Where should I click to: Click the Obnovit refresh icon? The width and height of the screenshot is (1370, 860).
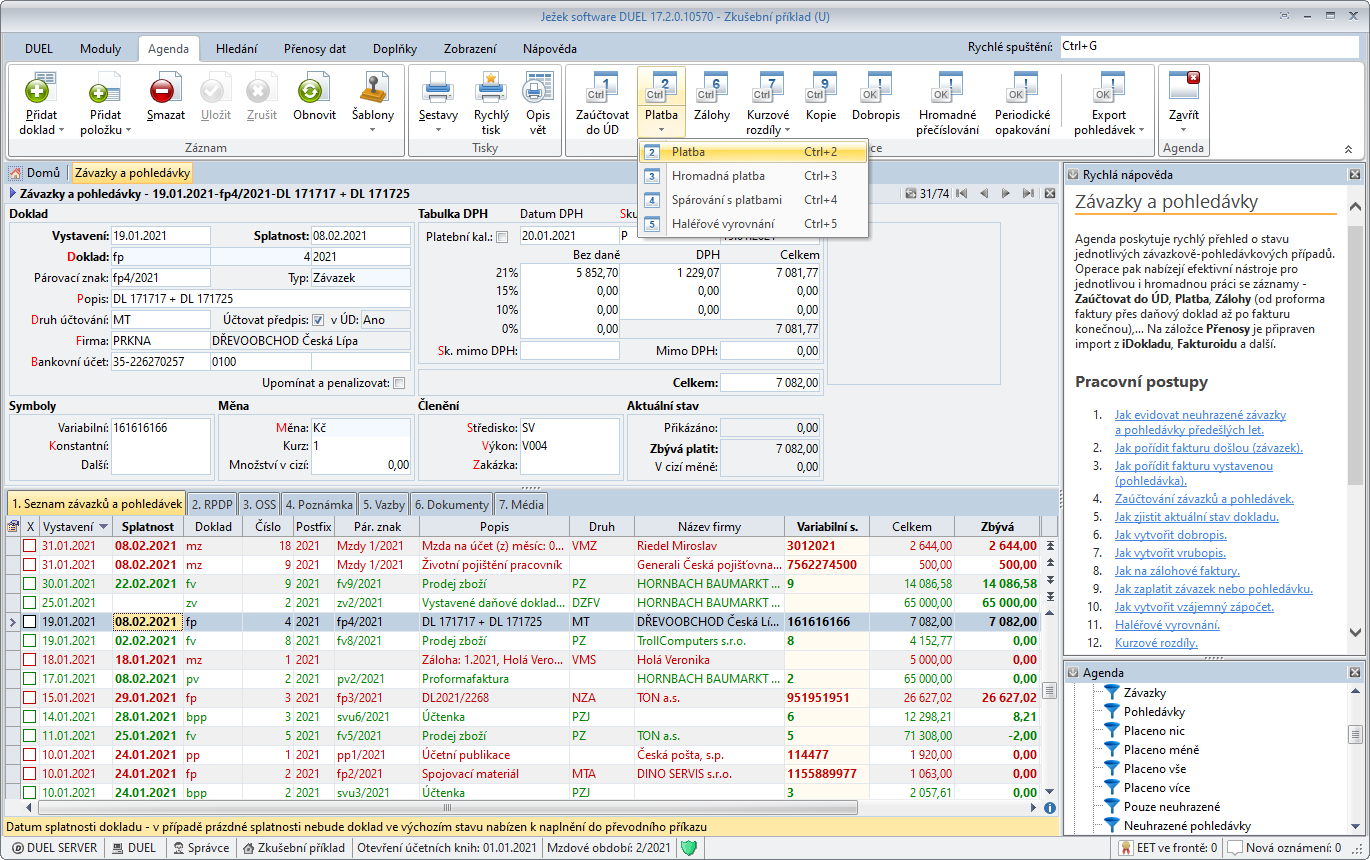314,89
